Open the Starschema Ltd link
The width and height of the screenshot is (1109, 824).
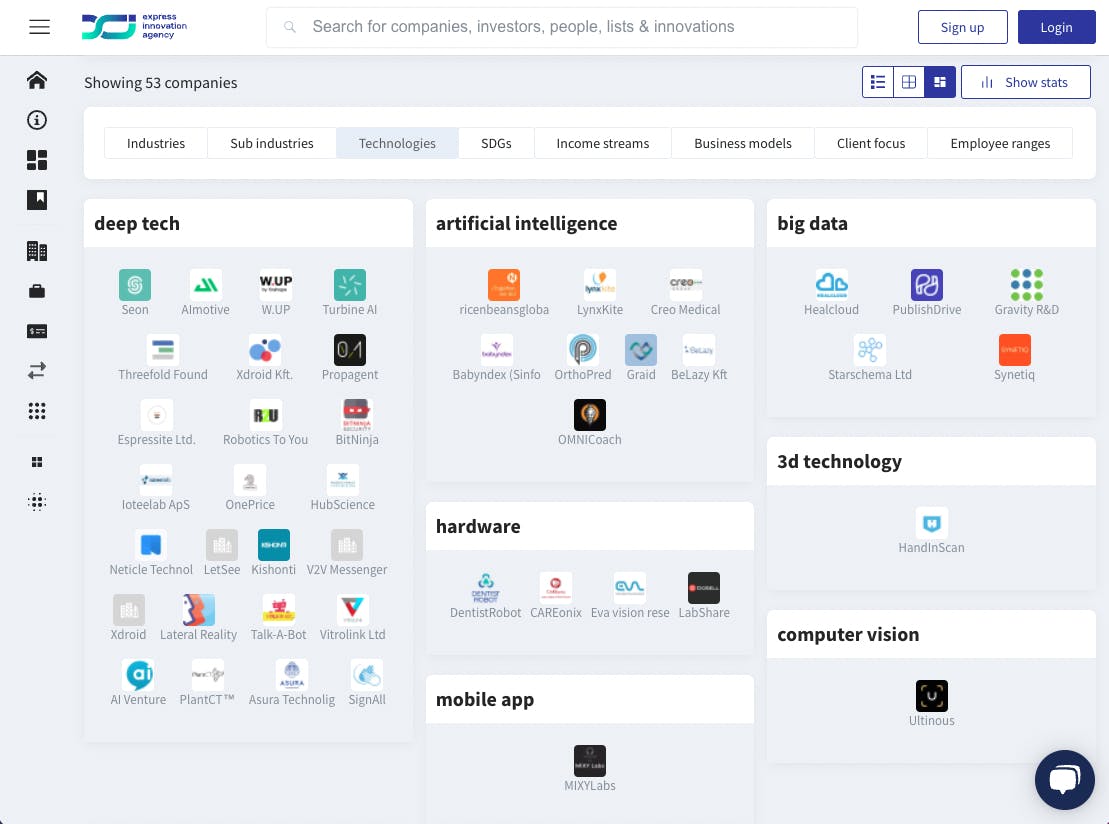(870, 375)
